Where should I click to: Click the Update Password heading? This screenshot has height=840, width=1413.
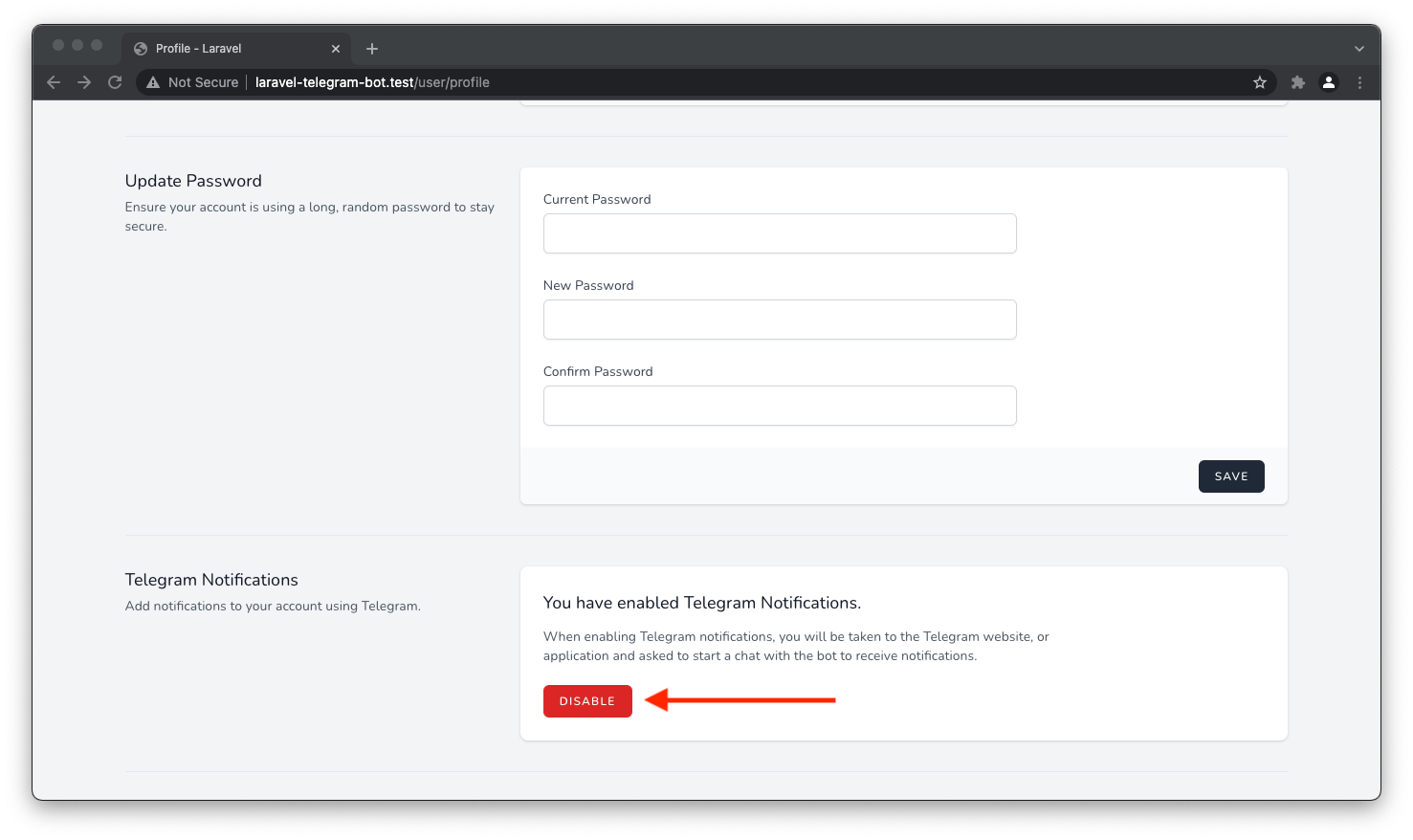coord(193,181)
